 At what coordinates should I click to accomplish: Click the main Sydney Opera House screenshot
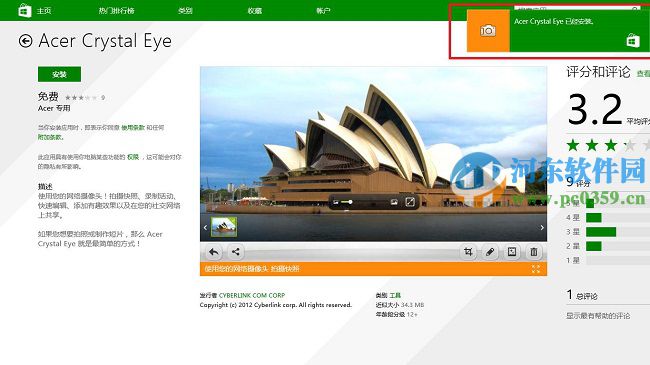(373, 153)
